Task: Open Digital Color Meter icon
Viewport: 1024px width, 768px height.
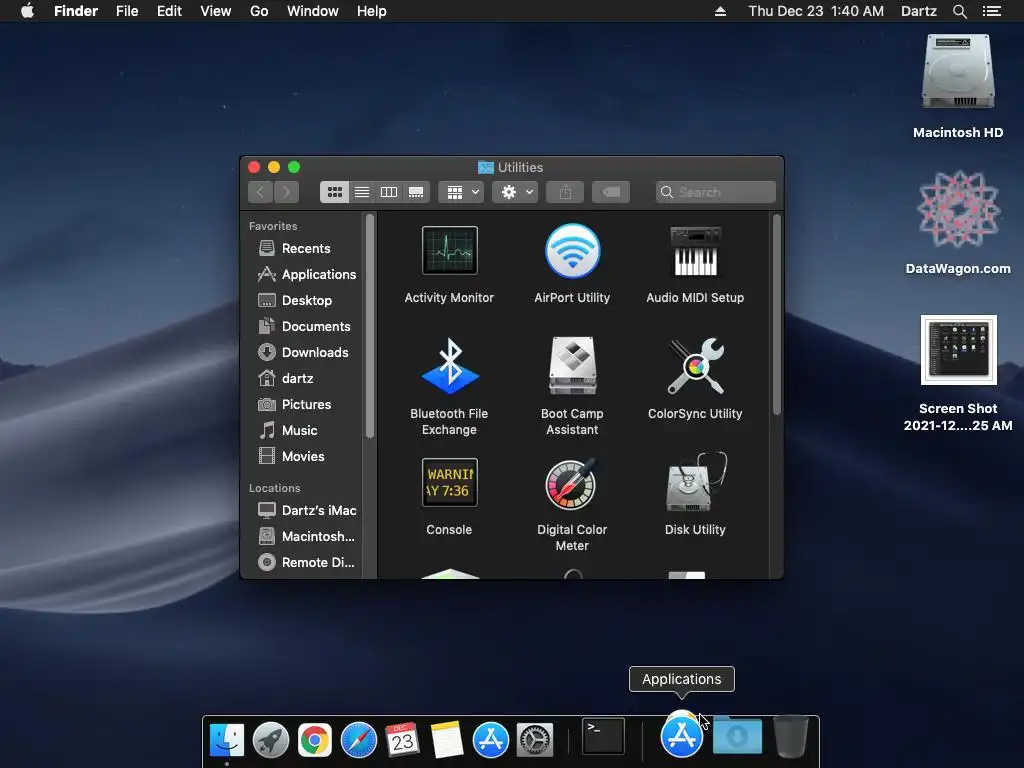Action: coord(572,483)
